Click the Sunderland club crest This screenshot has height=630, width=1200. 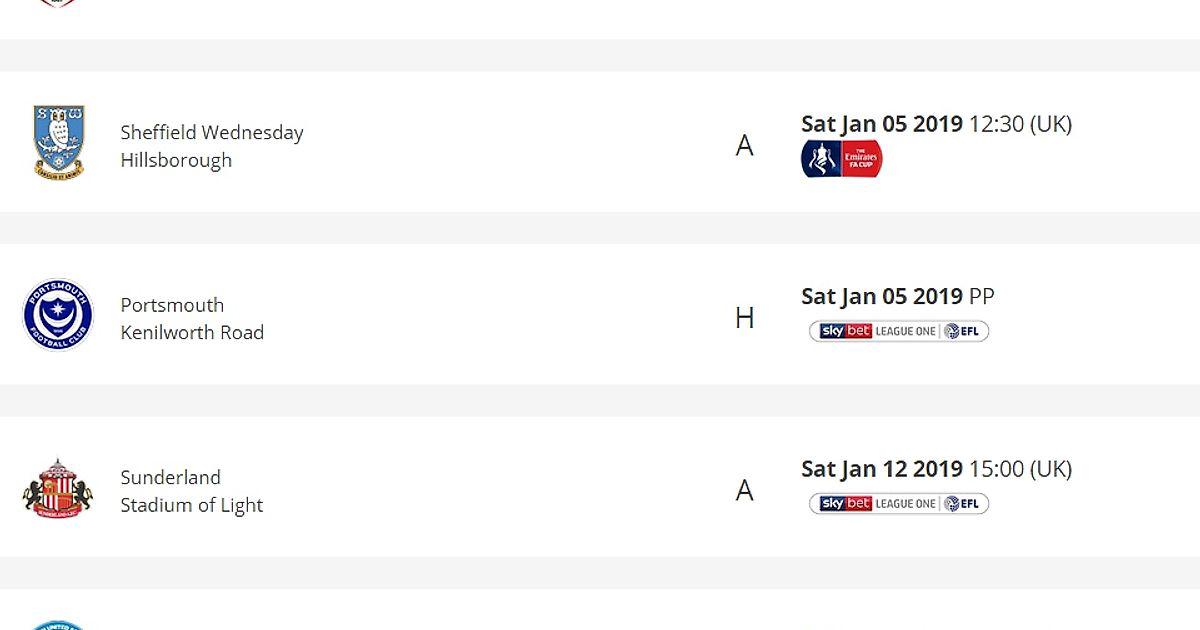(58, 488)
